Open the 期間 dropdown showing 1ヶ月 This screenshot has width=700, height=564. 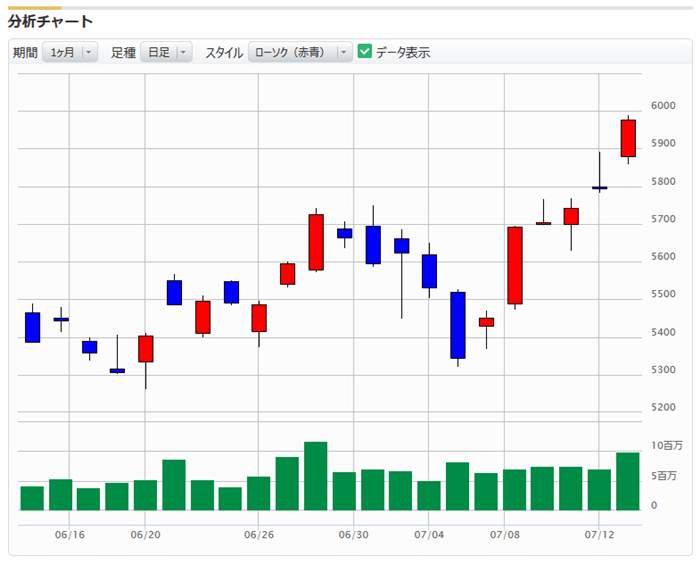69,53
